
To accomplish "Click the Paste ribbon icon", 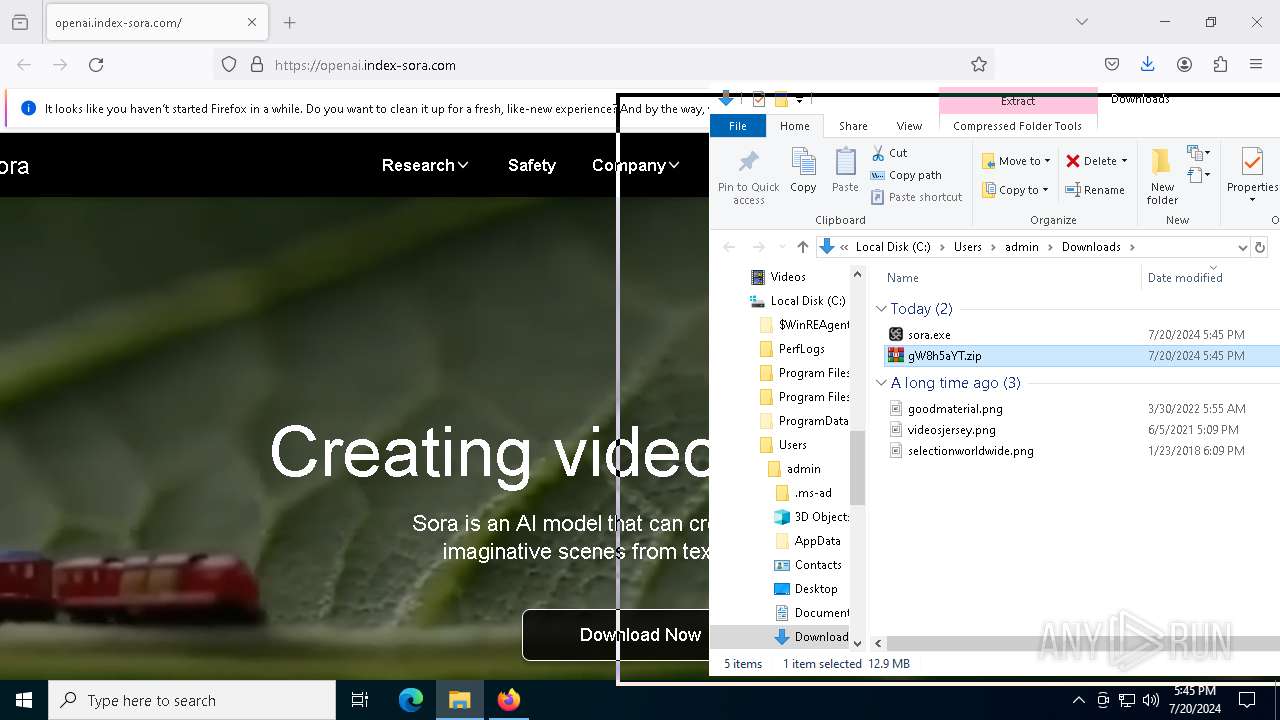I will pyautogui.click(x=845, y=171).
